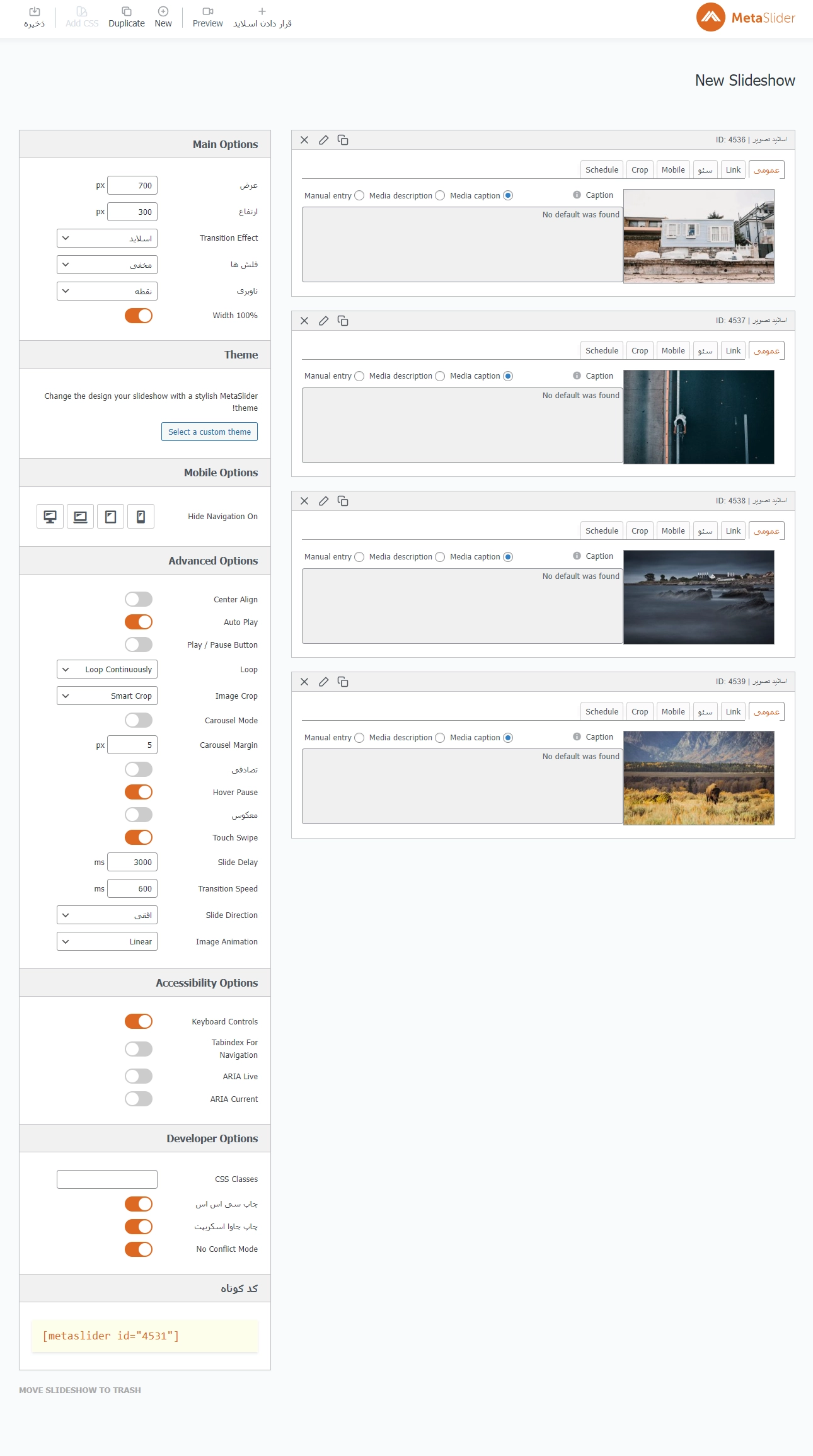Screen dimensions: 813x1456
Task: Delete slide ID 4536 with X icon
Action: click(x=304, y=140)
